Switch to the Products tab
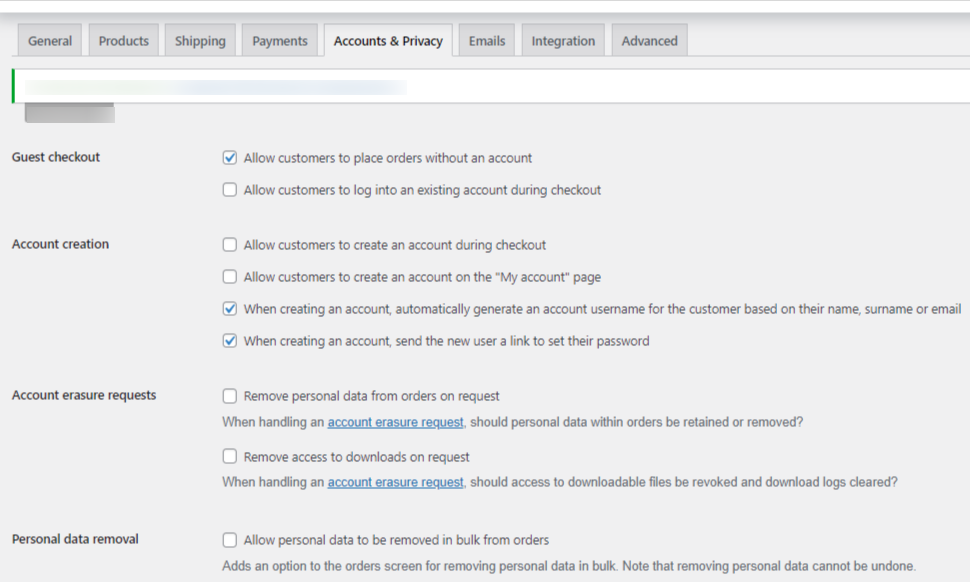Image resolution: width=970 pixels, height=582 pixels. (123, 41)
